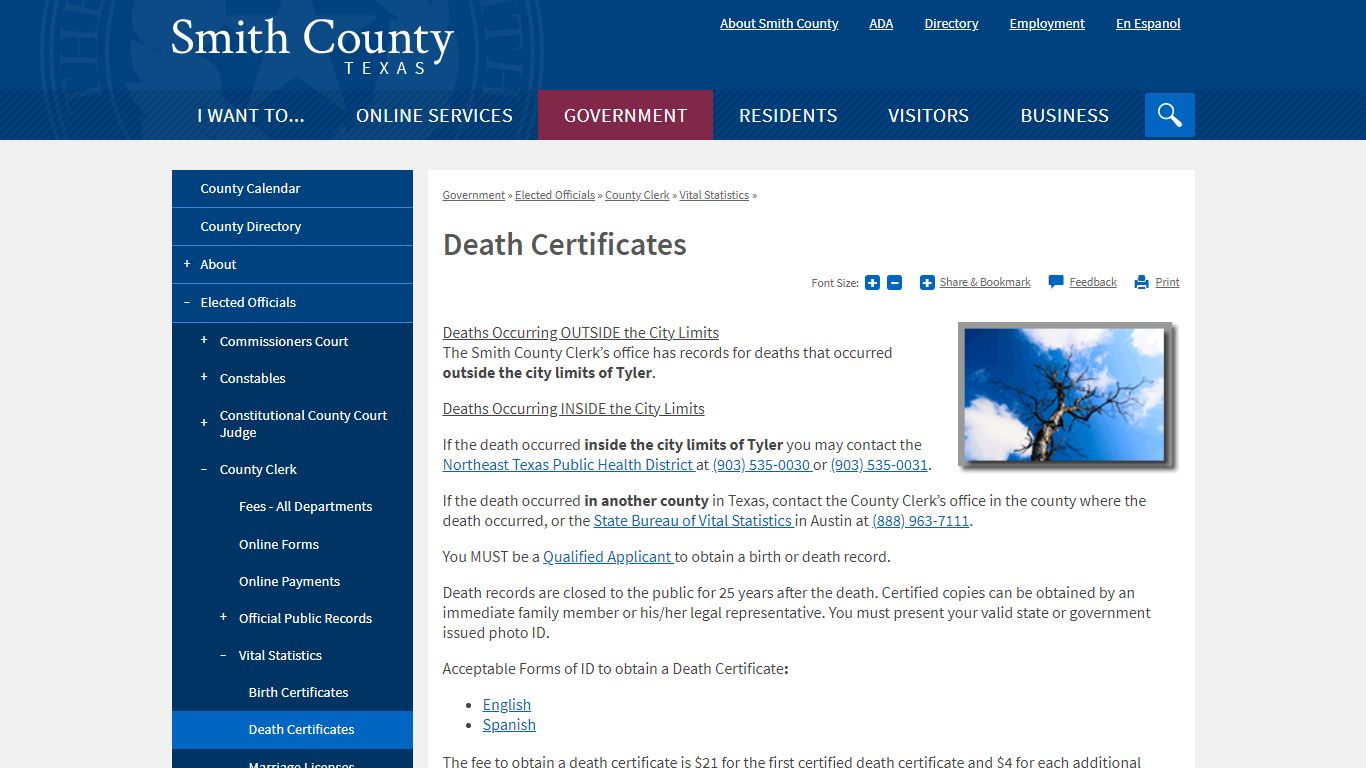
Task: Open Northeast Texas Public Health District link
Action: [569, 465]
